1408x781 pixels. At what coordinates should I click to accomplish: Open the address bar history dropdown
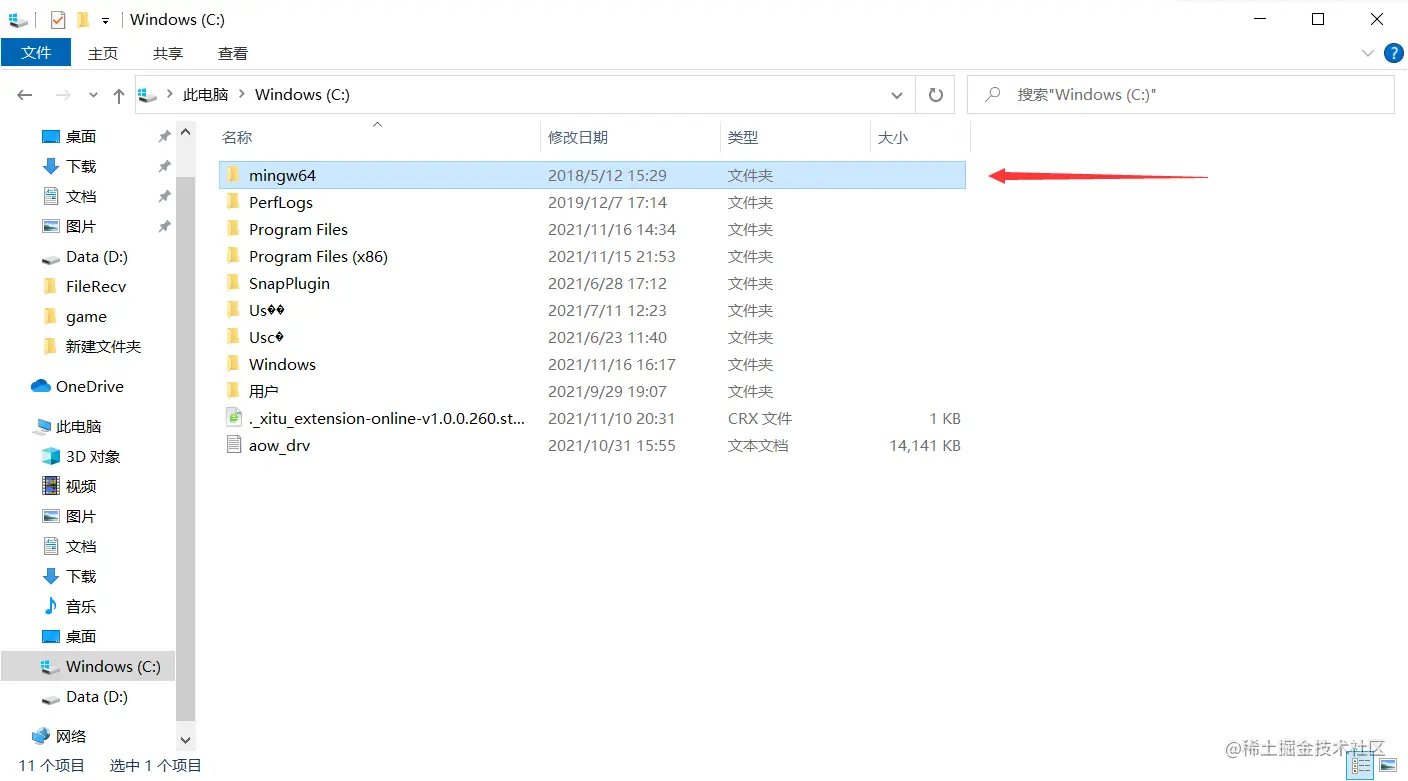pyautogui.click(x=896, y=95)
